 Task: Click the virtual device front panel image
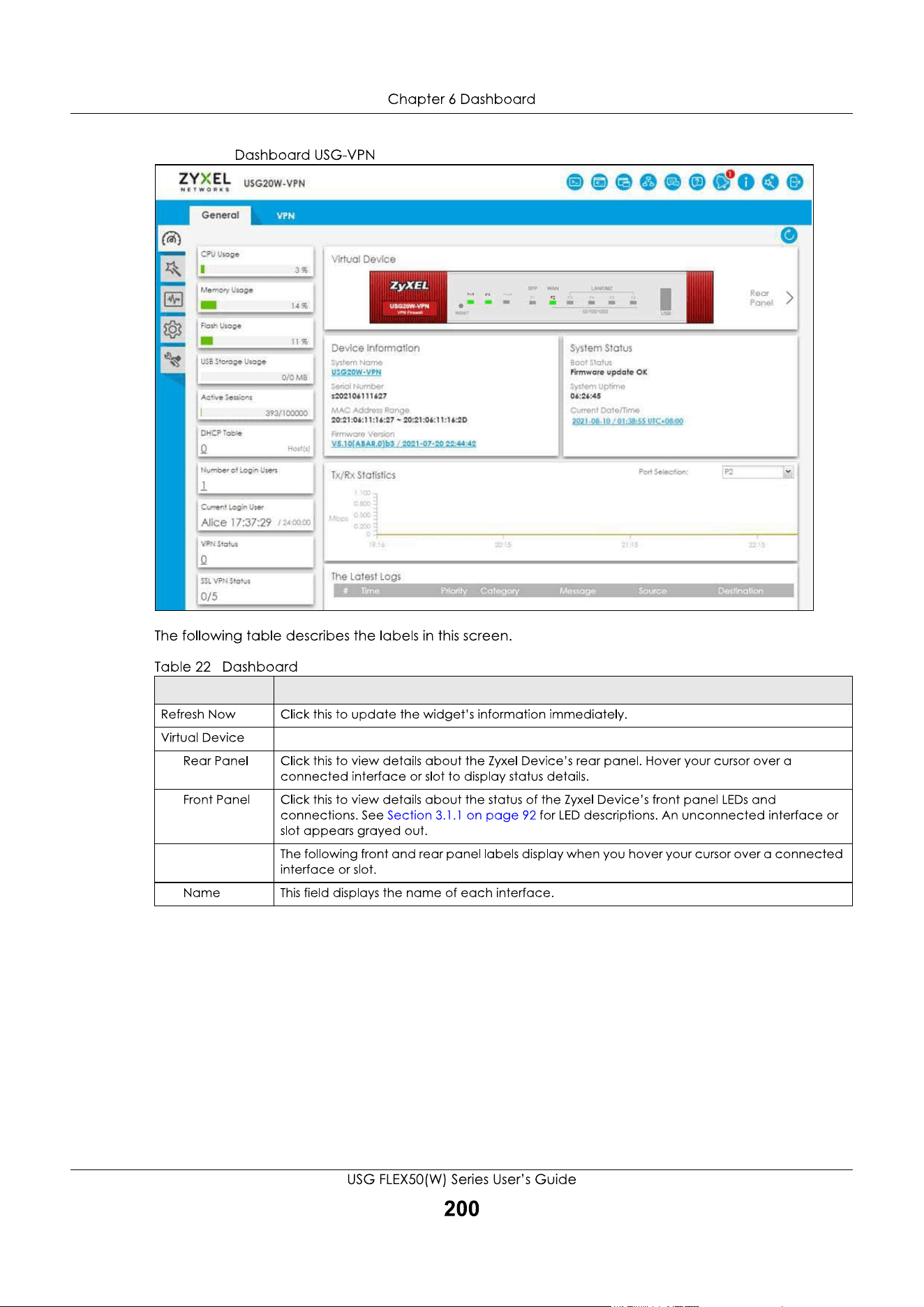(x=541, y=297)
